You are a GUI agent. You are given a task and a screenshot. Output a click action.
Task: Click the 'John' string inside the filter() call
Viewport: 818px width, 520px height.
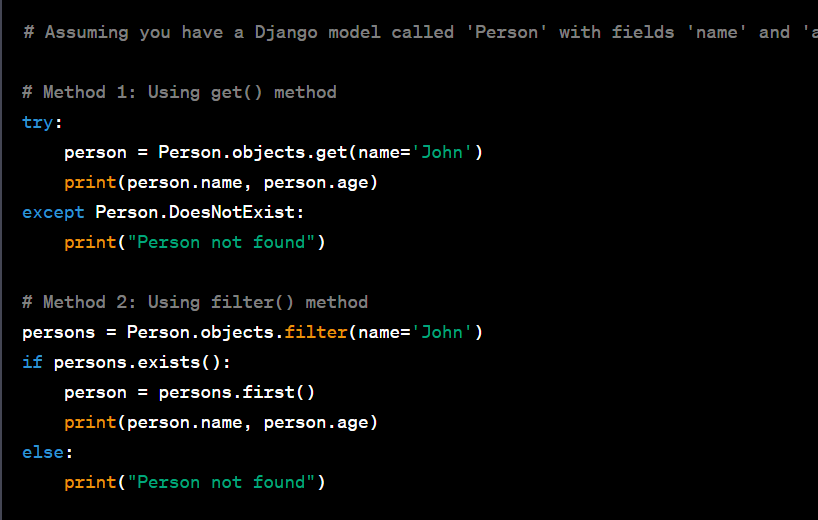tap(441, 332)
